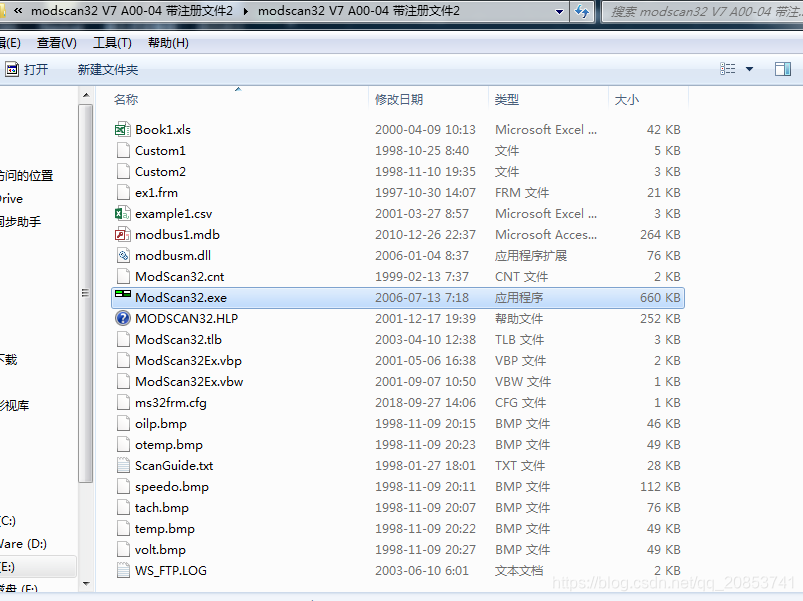This screenshot has height=601, width=803.
Task: Click the ModScan32.cnt file icon
Action: [x=122, y=276]
